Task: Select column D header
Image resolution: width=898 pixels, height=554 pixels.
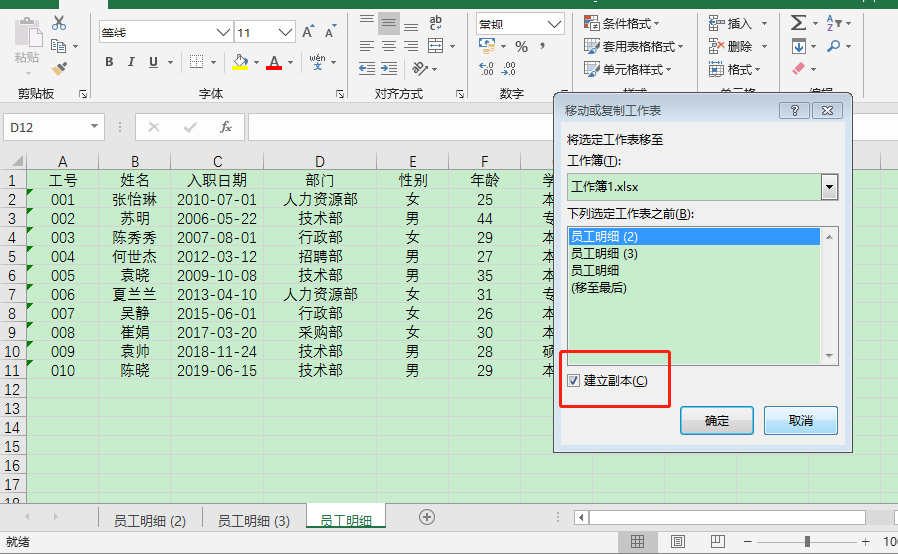Action: 320,162
